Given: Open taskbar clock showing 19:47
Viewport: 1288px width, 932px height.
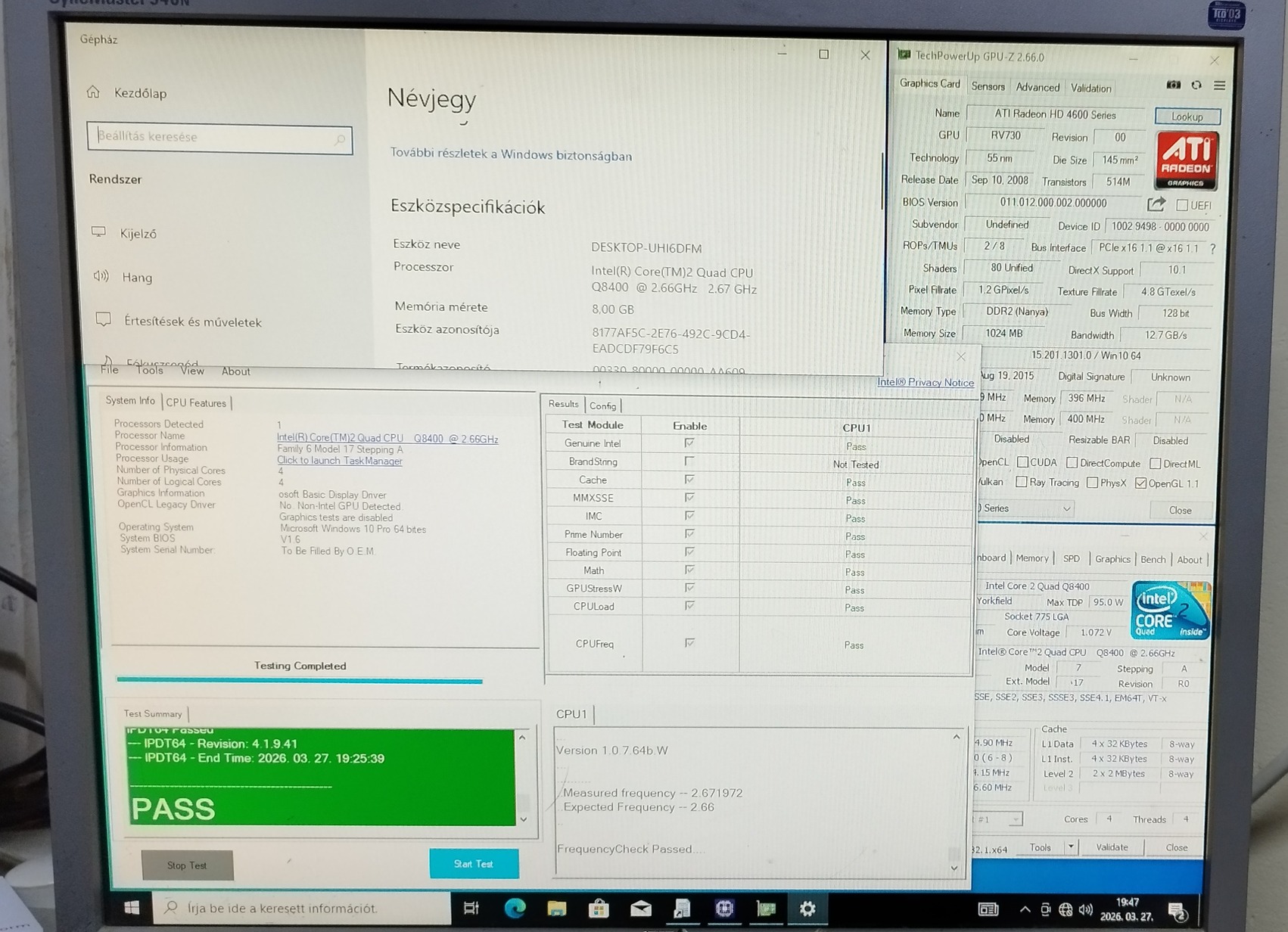Looking at the screenshot, I should pos(1127,909).
